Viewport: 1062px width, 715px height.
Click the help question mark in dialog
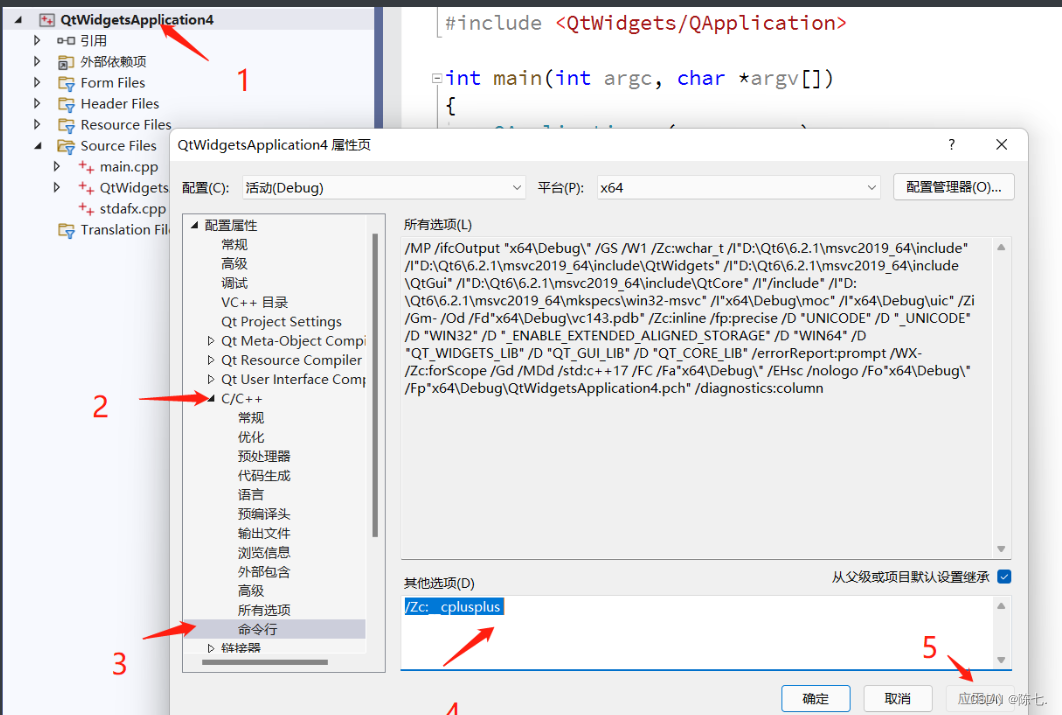pyautogui.click(x=952, y=144)
